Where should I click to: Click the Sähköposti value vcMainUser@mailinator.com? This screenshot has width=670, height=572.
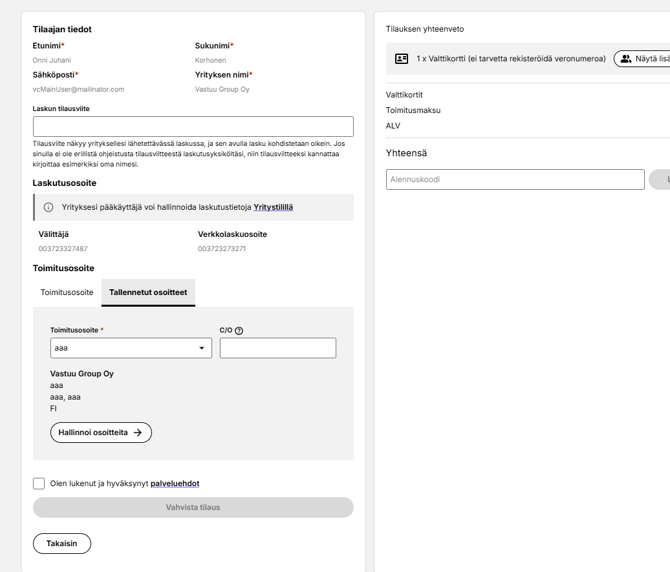click(x=78, y=89)
